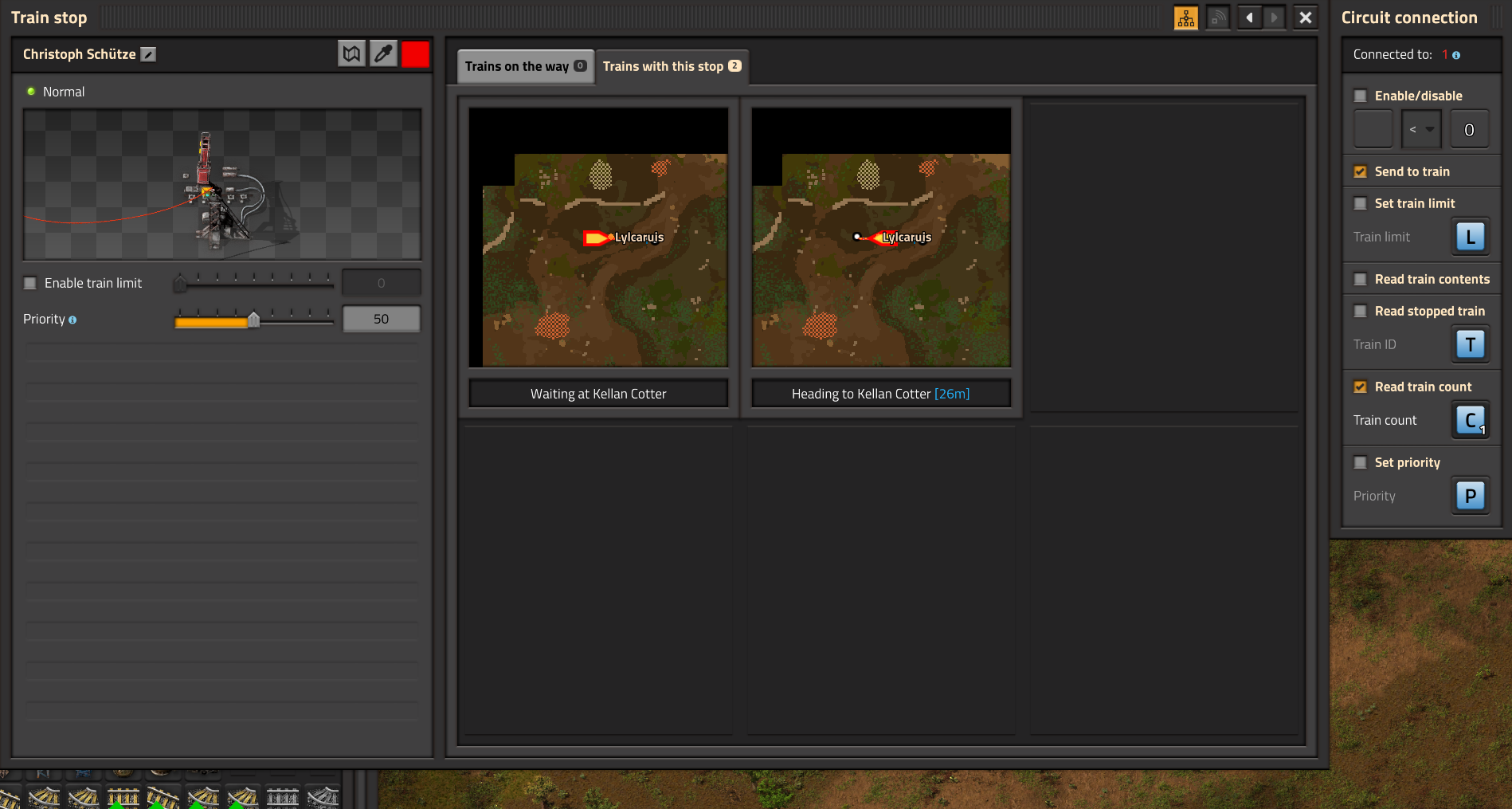Enable the train limit checkbox

pos(30,283)
